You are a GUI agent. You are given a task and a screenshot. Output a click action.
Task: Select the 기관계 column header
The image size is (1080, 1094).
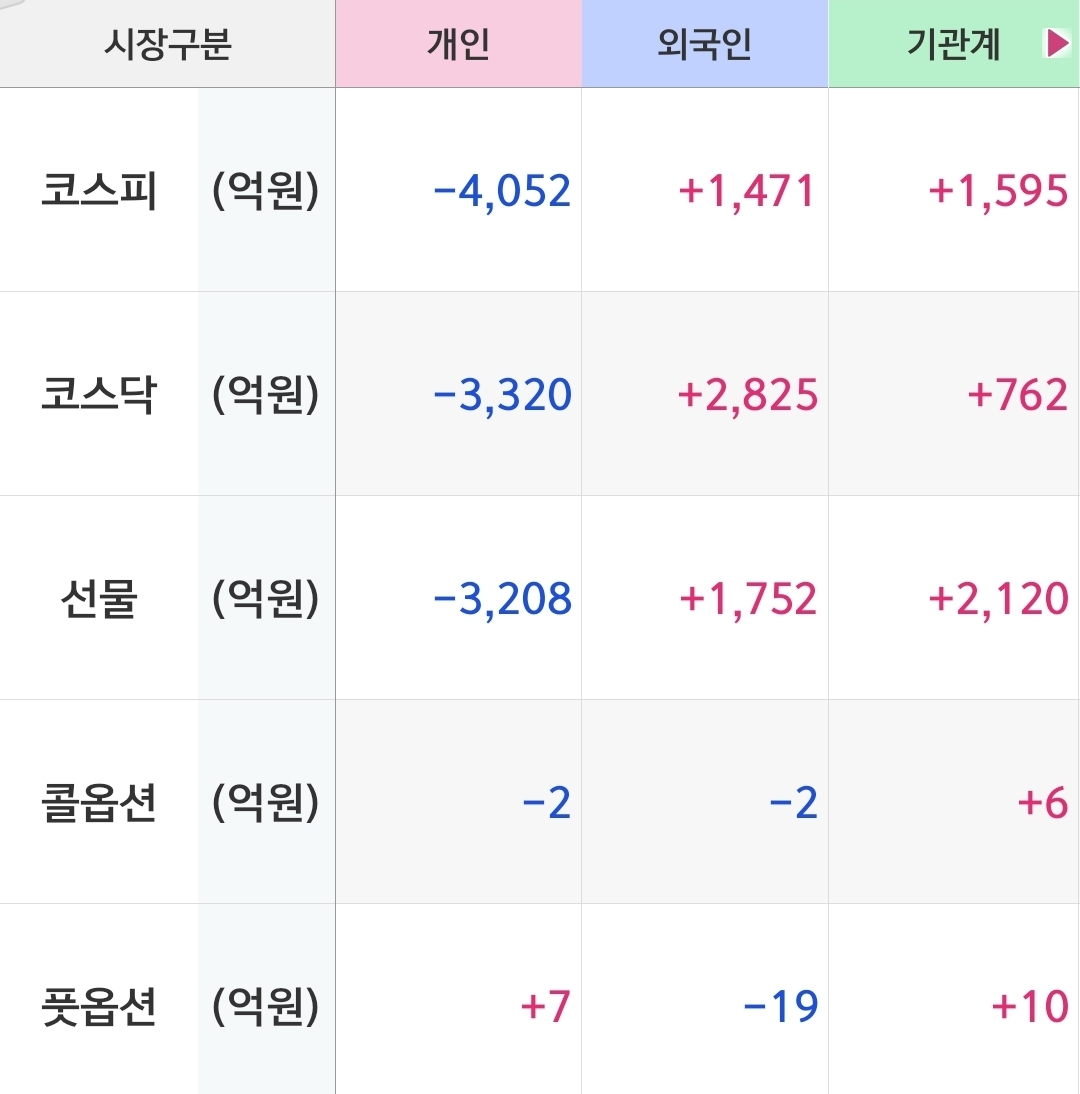[x=954, y=43]
